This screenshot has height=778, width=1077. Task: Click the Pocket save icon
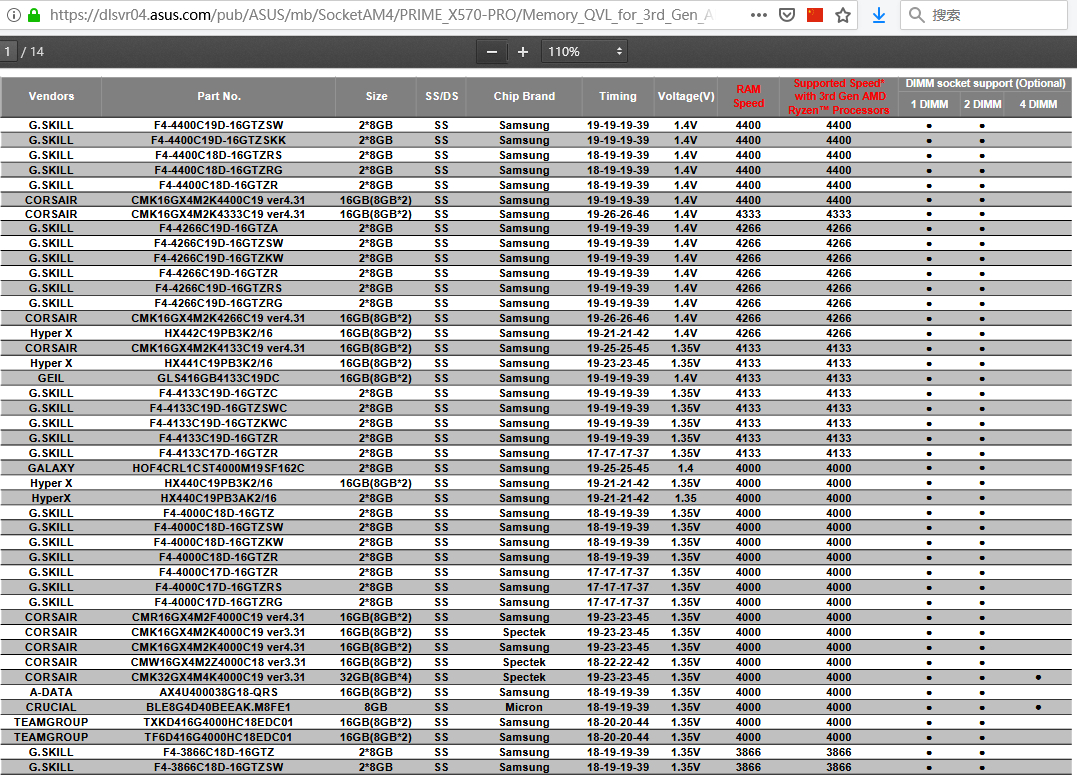point(787,14)
